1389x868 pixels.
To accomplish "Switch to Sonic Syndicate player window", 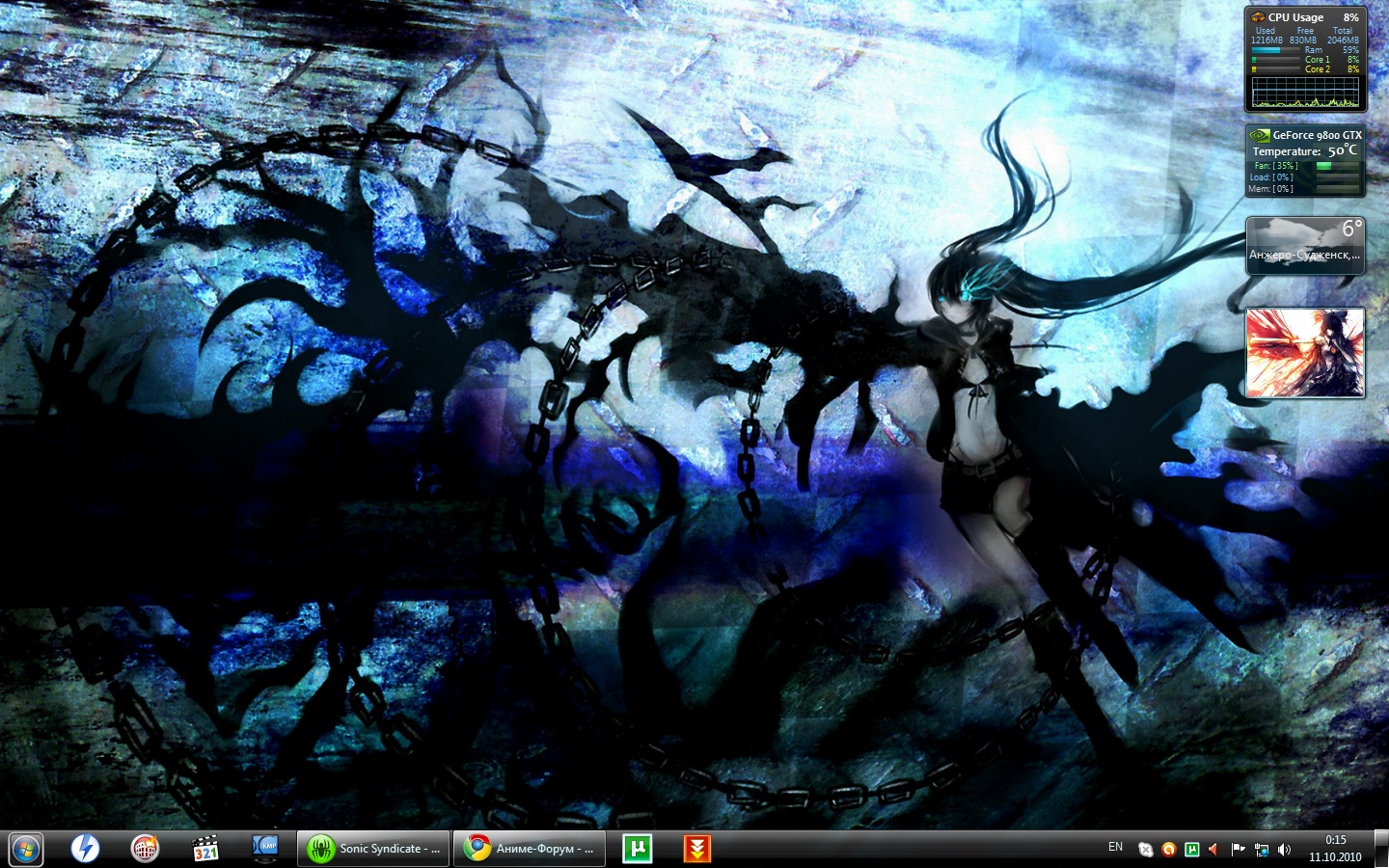I will tap(373, 849).
